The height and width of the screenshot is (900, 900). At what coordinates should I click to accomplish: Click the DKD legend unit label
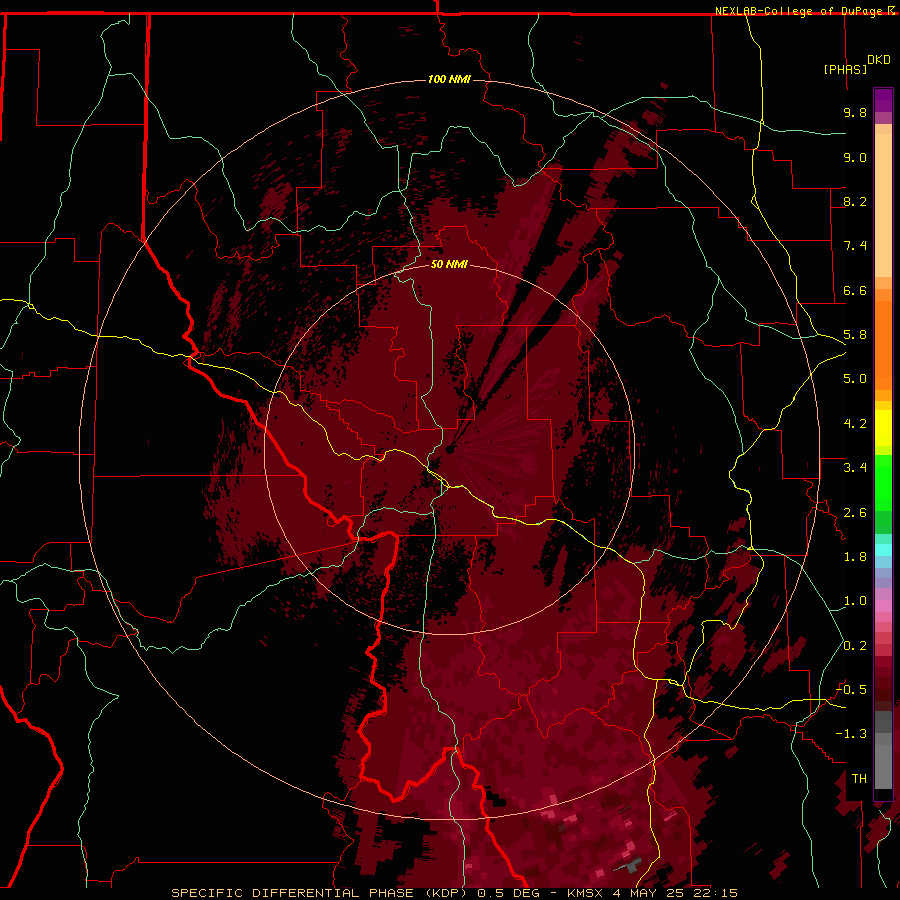coord(879,60)
